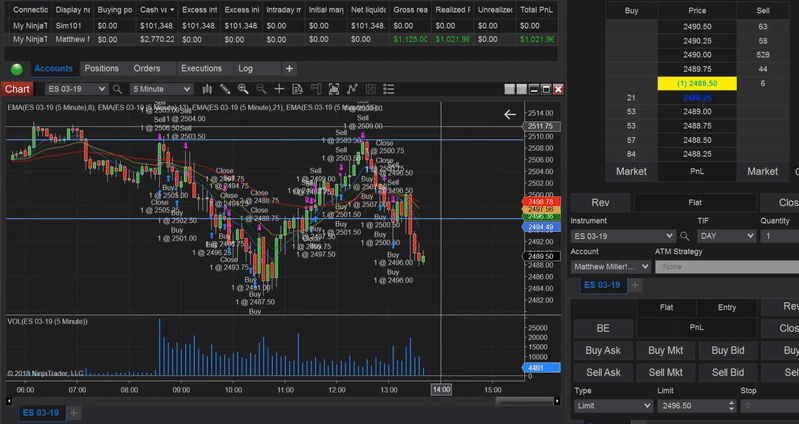Click the zoom in magnifier icon
The width and height of the screenshot is (799, 424).
[243, 89]
